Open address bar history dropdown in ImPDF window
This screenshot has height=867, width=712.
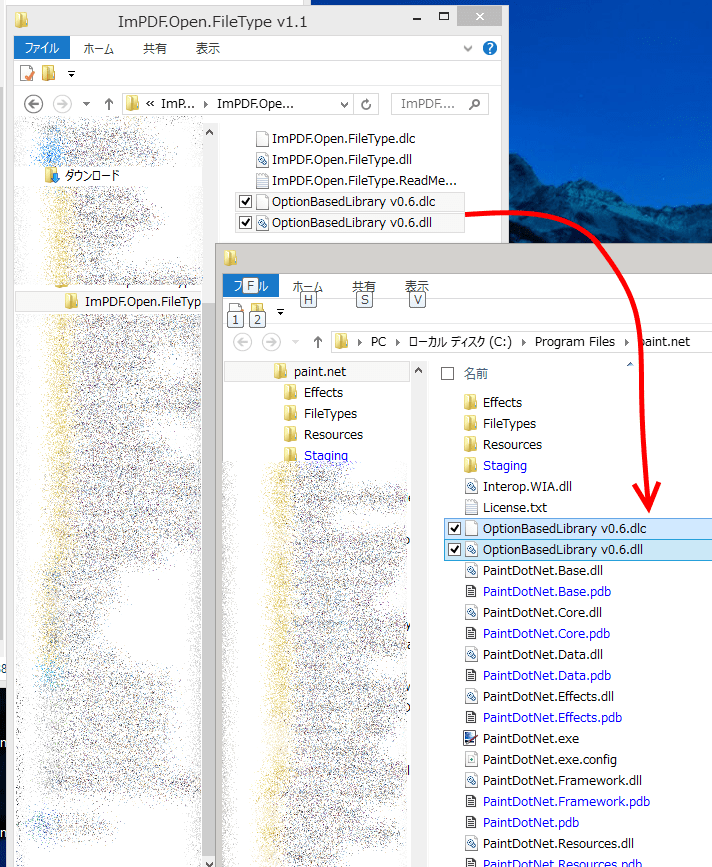344,105
